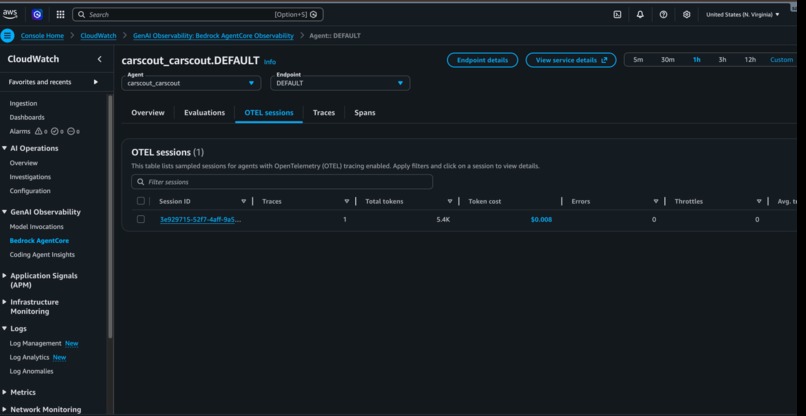Screen dimensions: 806x416
Task: Click the OK checkmark alarm icon
Action: [54, 132]
